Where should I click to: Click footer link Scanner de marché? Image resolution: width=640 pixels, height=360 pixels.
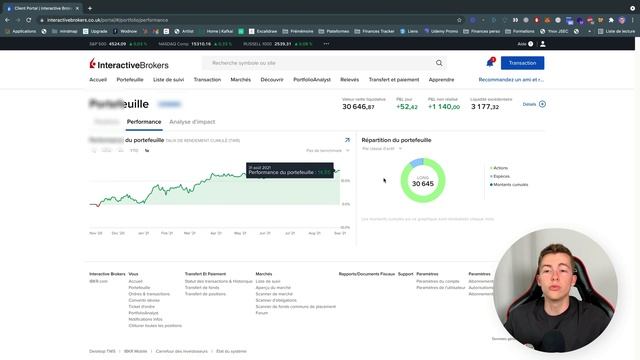coord(274,294)
